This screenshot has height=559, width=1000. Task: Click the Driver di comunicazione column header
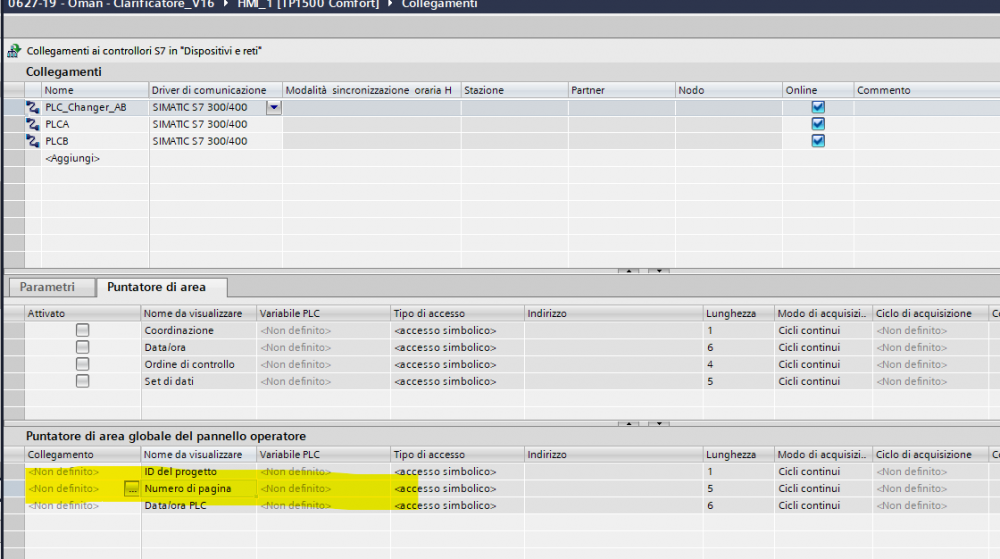(216, 90)
